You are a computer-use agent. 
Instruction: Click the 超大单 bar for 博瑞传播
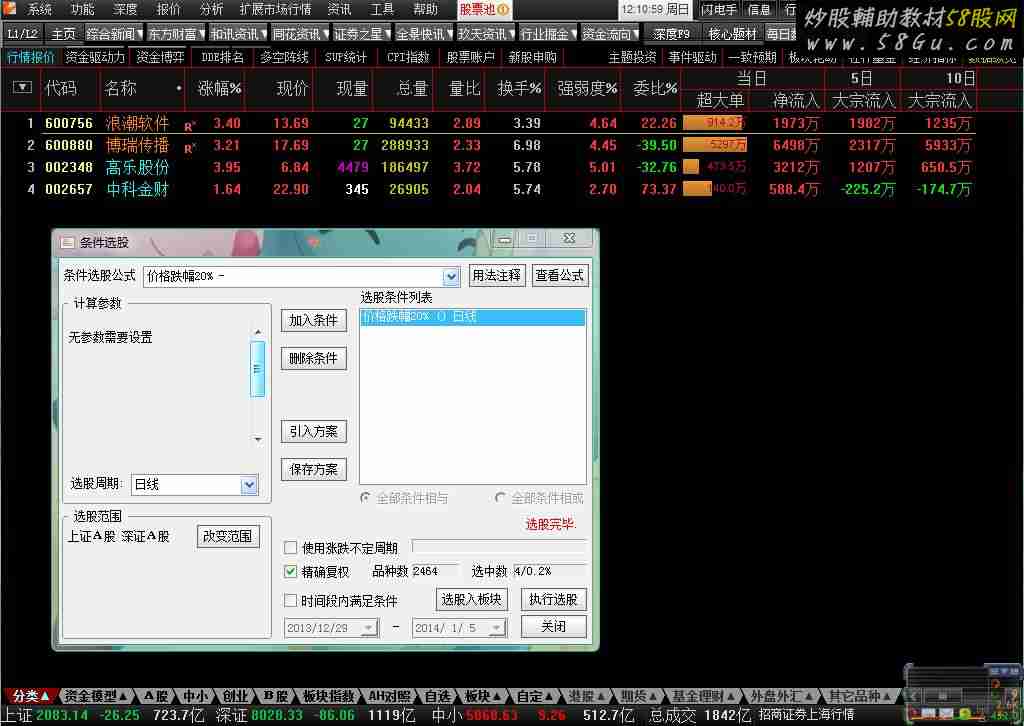(x=714, y=145)
